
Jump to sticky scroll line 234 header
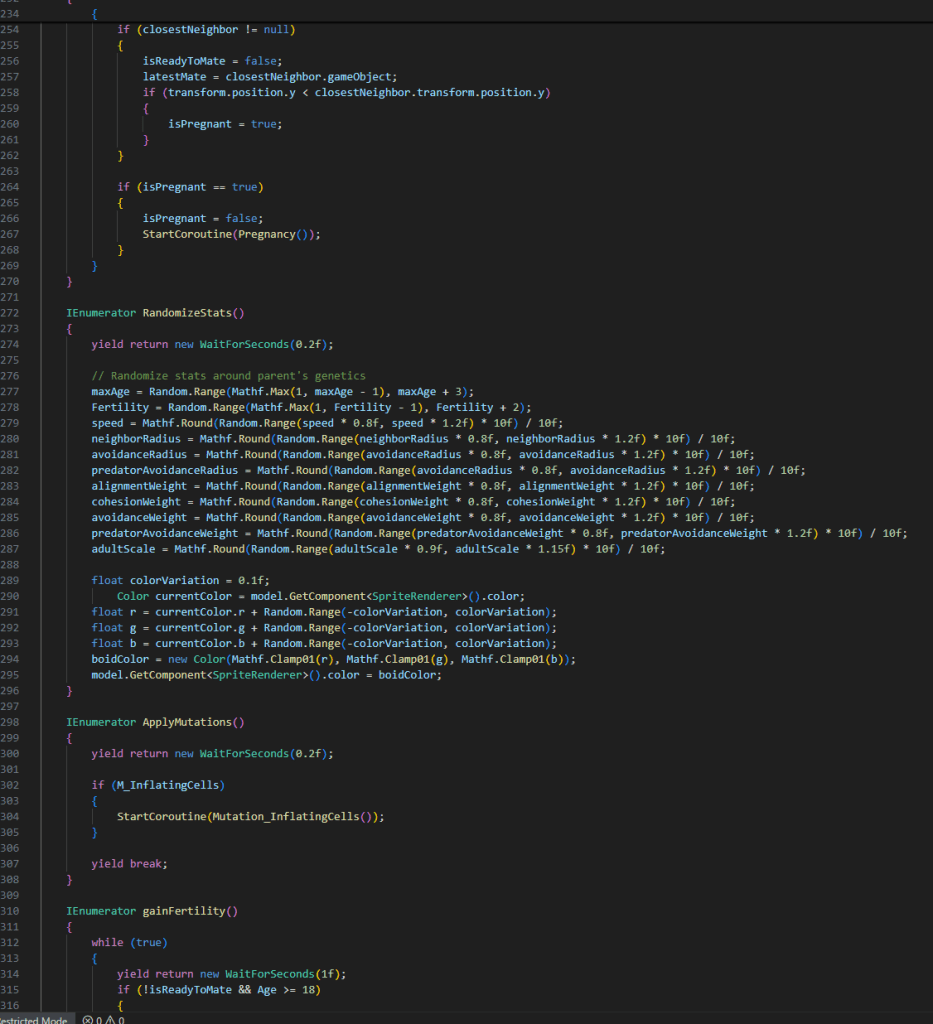(12, 3)
